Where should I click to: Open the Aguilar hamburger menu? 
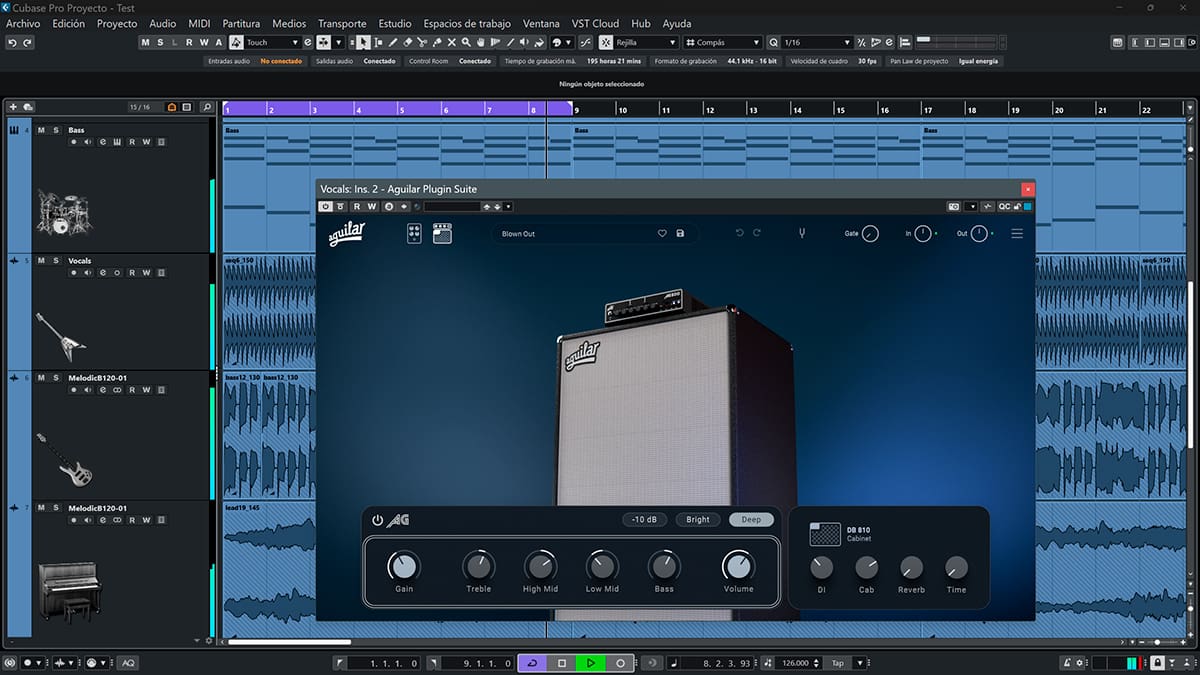pyautogui.click(x=1017, y=233)
